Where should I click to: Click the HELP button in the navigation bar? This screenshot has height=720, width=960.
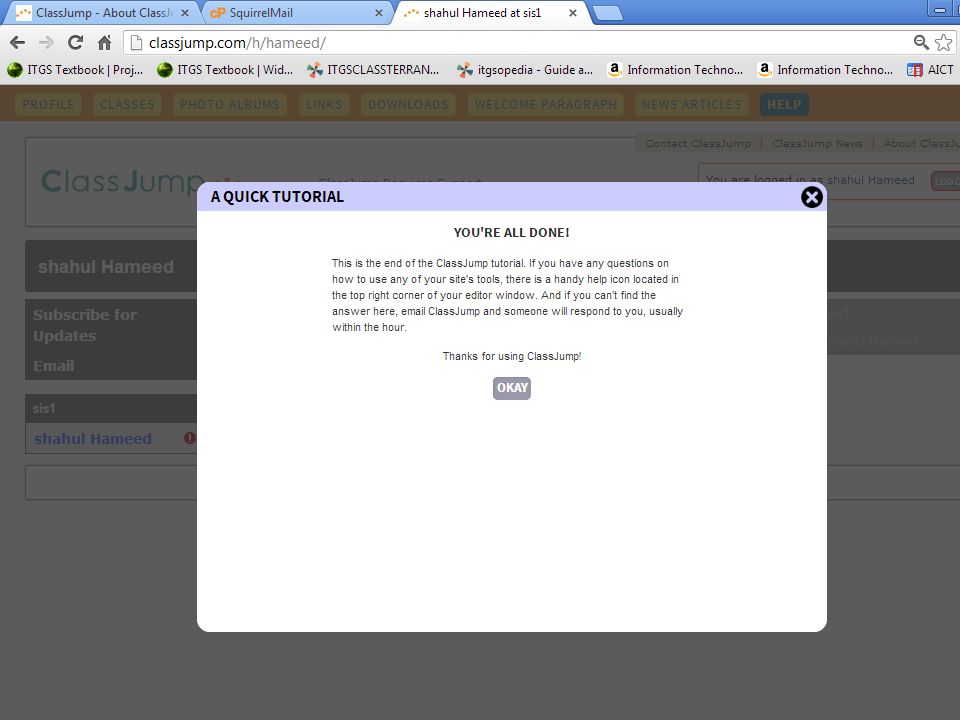784,105
